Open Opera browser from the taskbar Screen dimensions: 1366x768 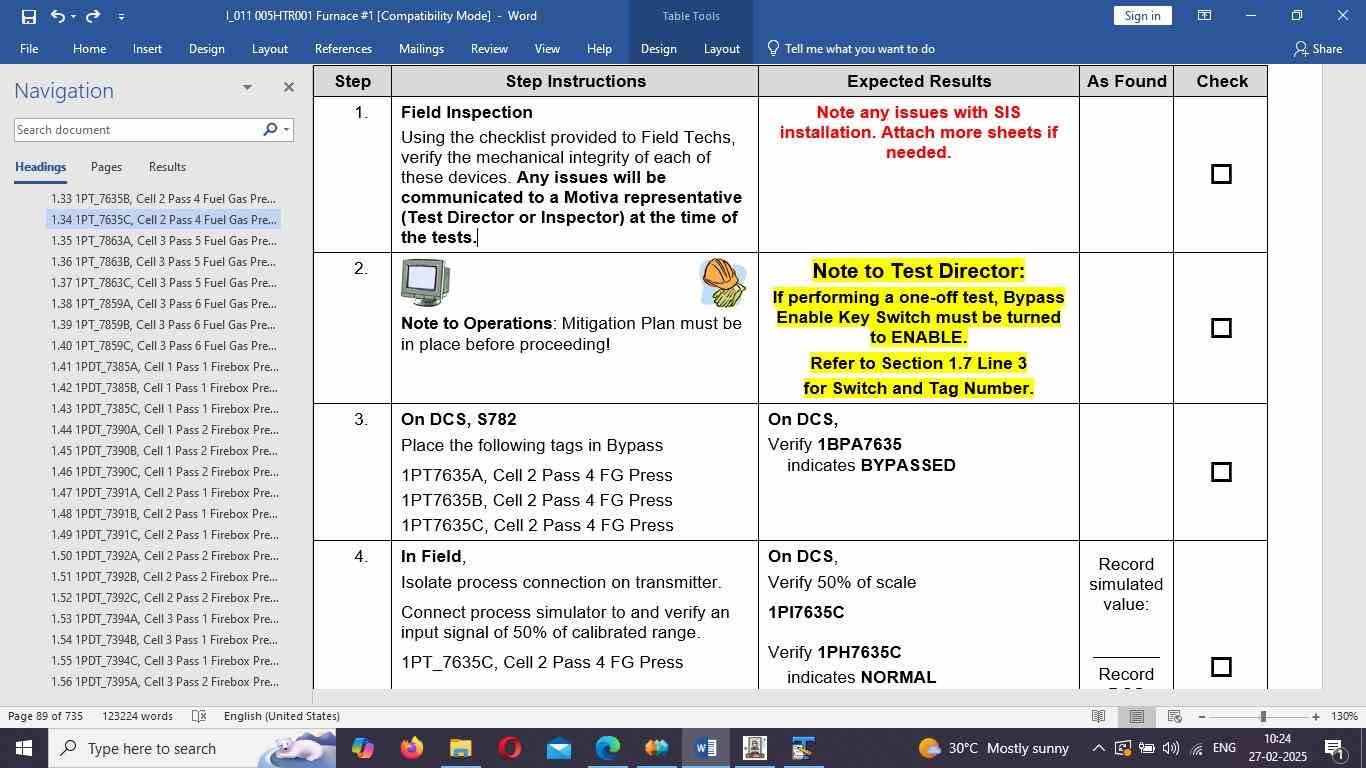point(510,748)
